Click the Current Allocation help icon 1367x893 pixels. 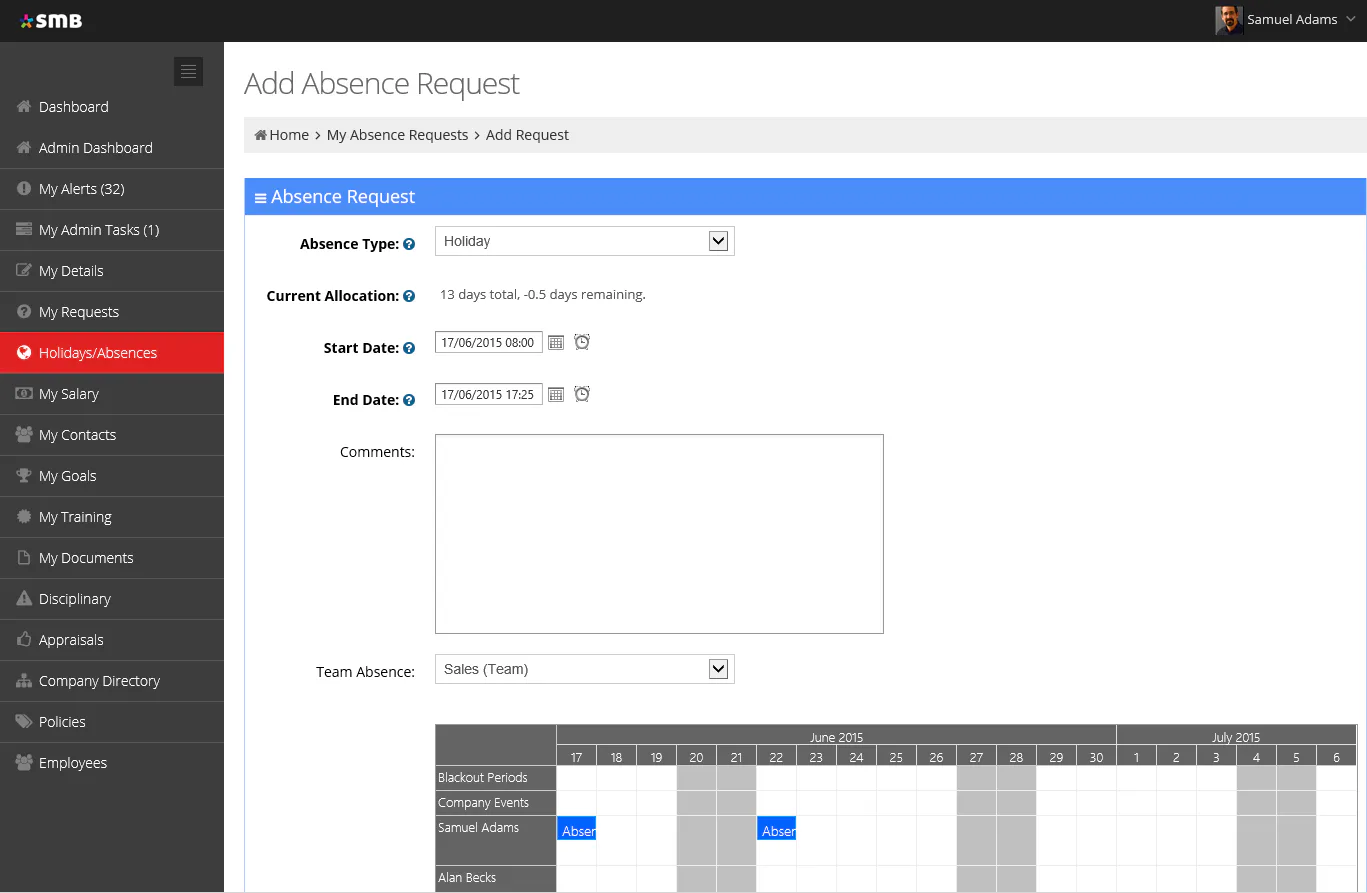pyautogui.click(x=409, y=296)
